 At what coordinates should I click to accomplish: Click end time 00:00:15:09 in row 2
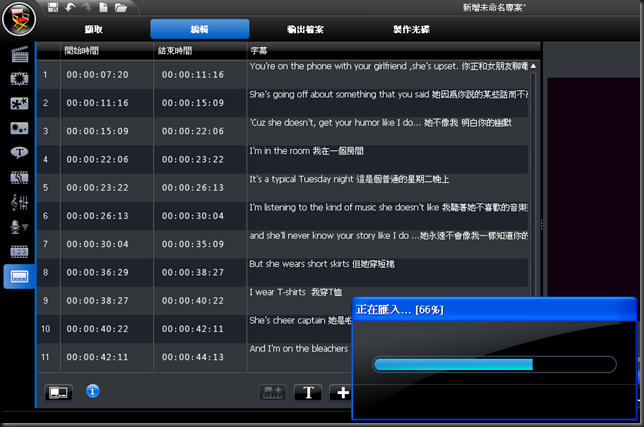tap(193, 103)
